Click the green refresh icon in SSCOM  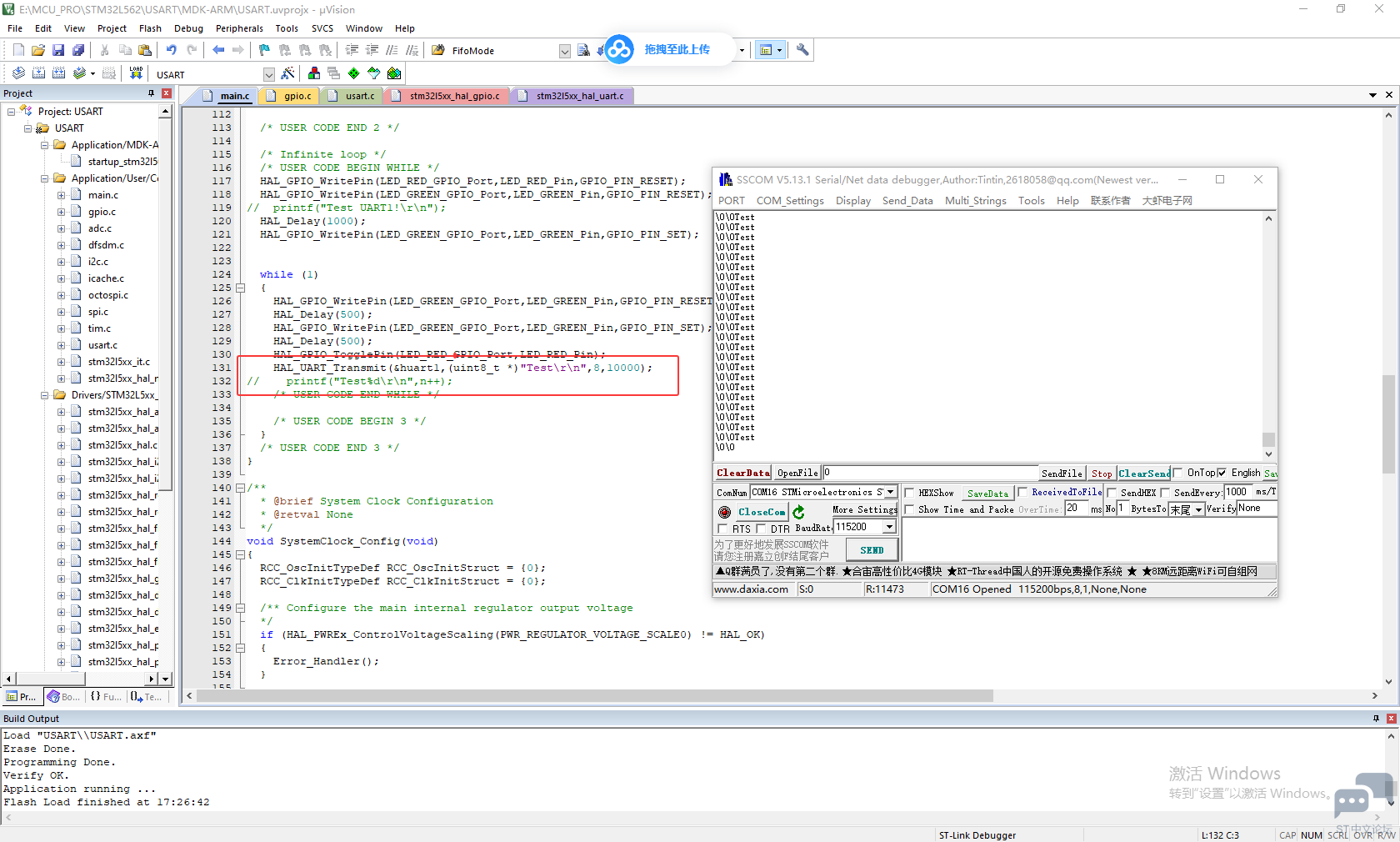(799, 512)
